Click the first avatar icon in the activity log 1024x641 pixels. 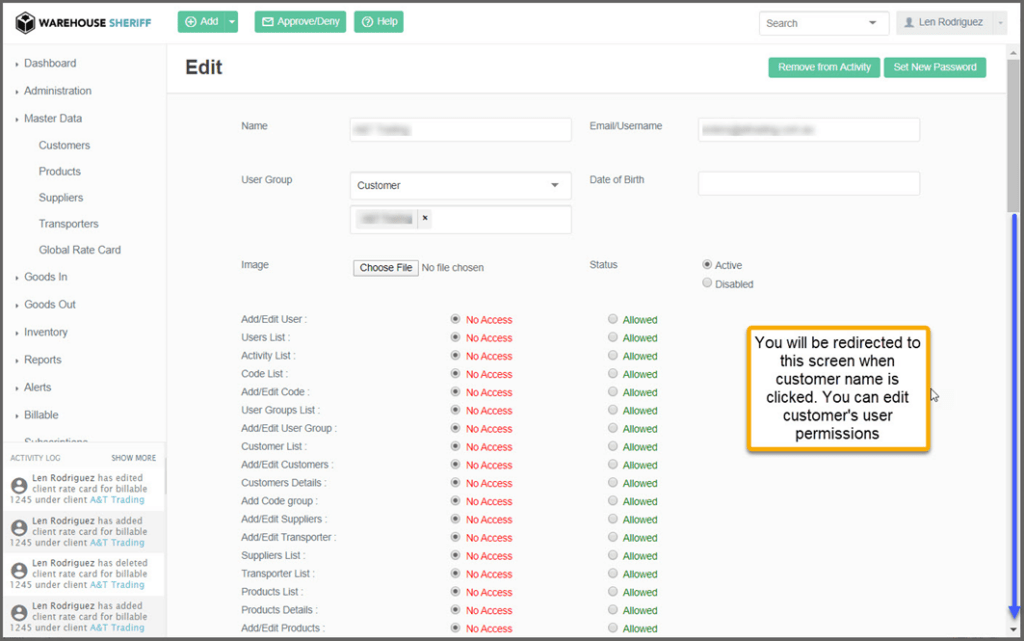(x=18, y=485)
